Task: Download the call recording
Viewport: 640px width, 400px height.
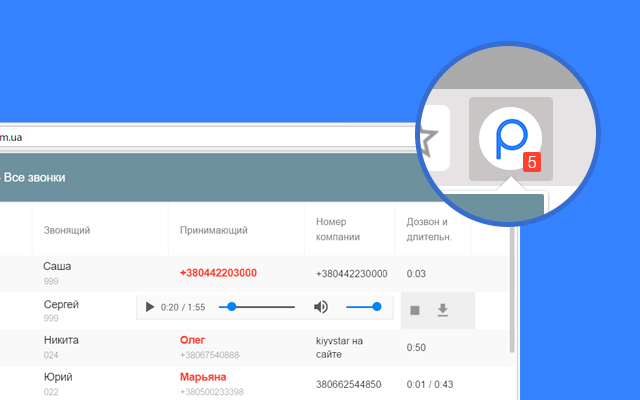Action: click(442, 310)
